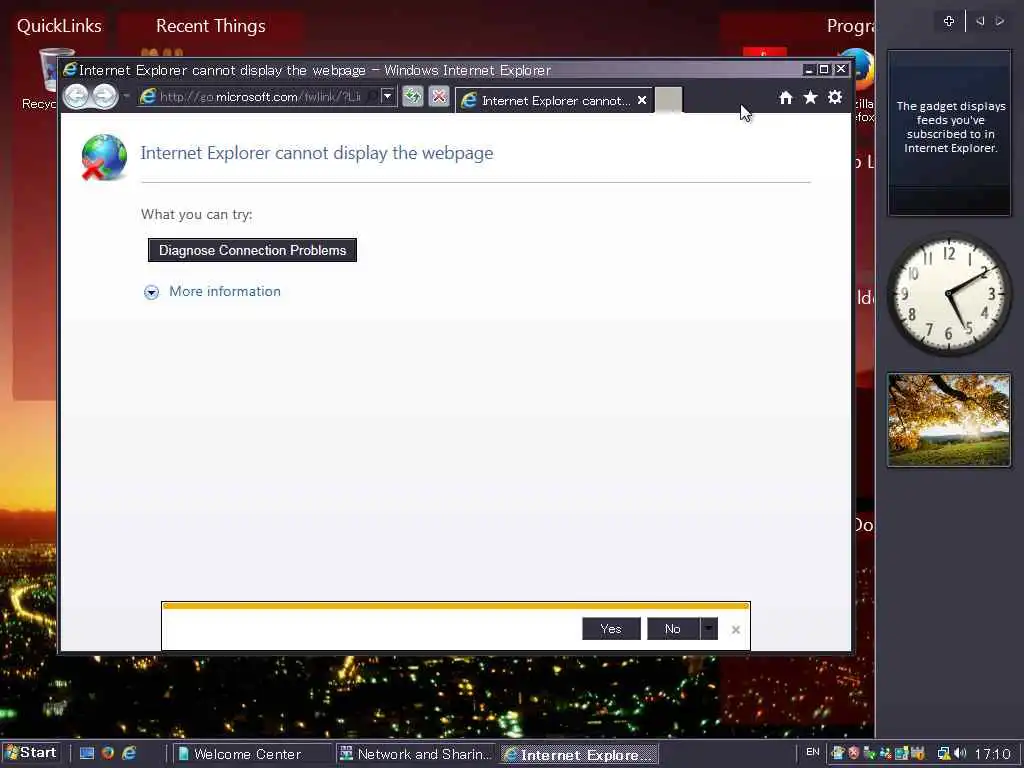The height and width of the screenshot is (768, 1024).
Task: Click the red Stop loading button
Action: (439, 97)
